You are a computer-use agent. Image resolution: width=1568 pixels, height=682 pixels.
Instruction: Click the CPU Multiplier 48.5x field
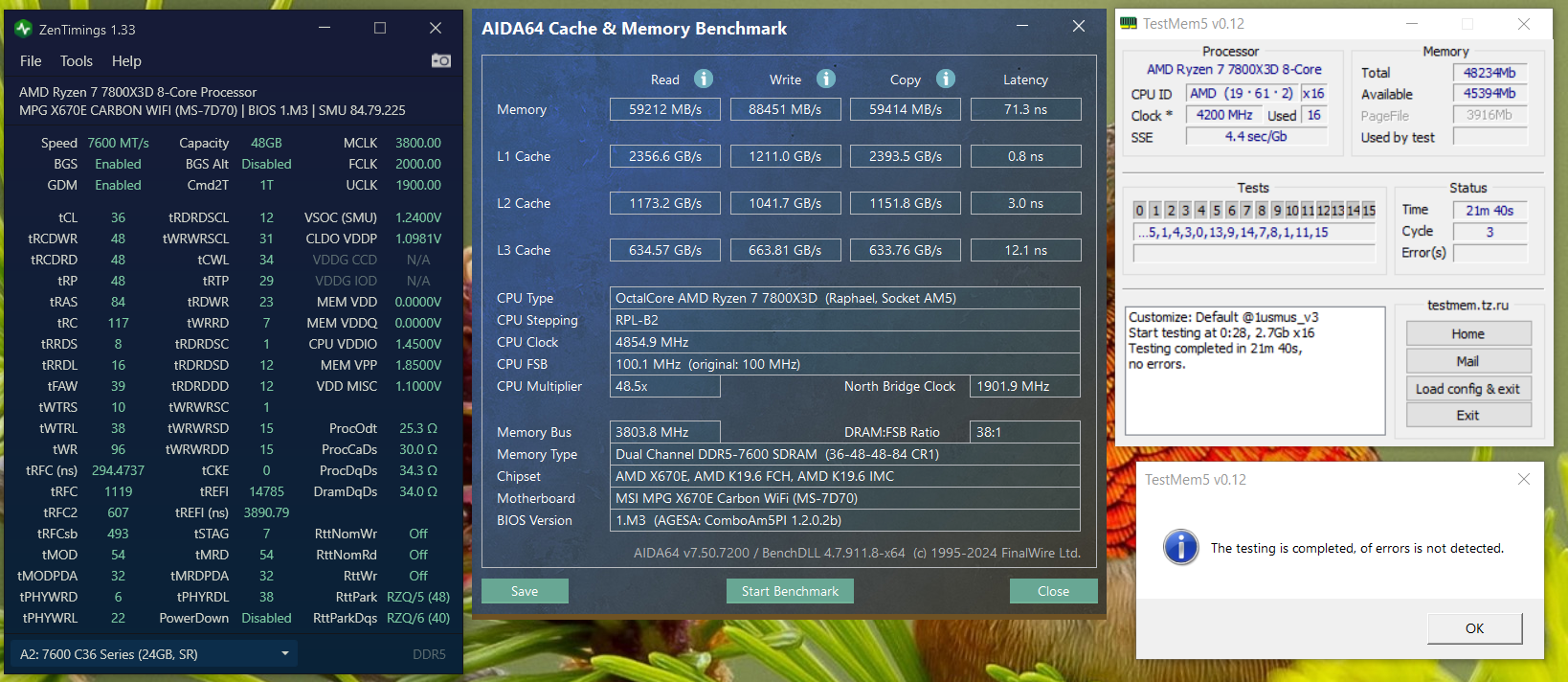pyautogui.click(x=665, y=386)
